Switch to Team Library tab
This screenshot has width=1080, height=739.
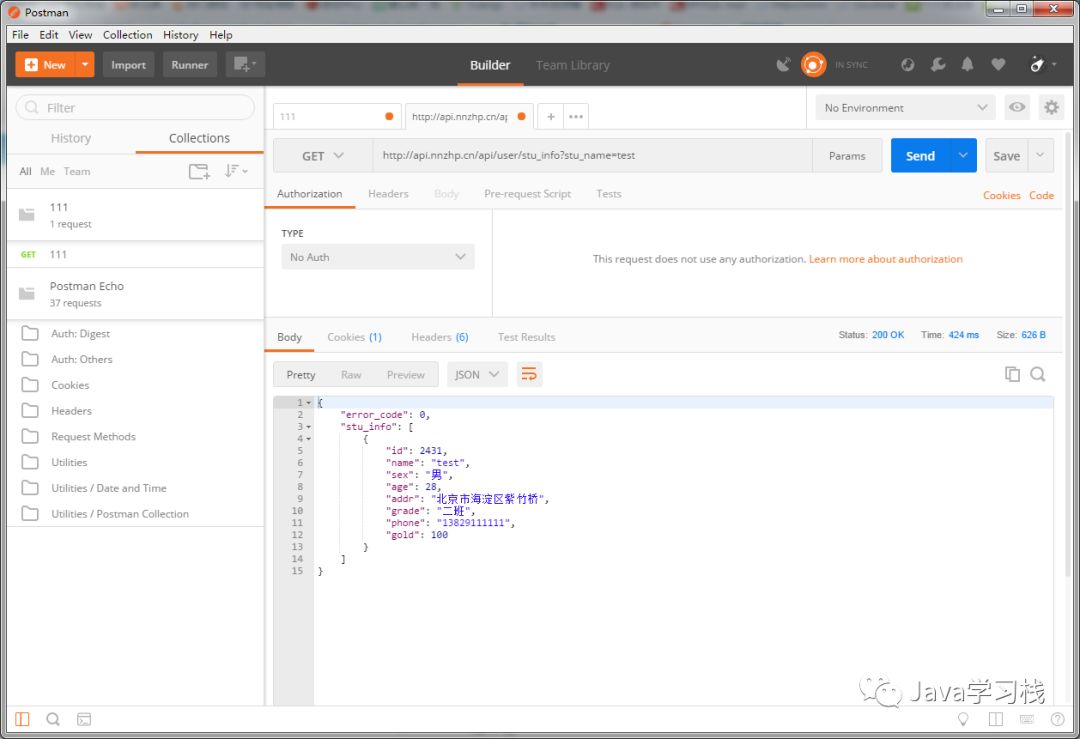coord(572,65)
